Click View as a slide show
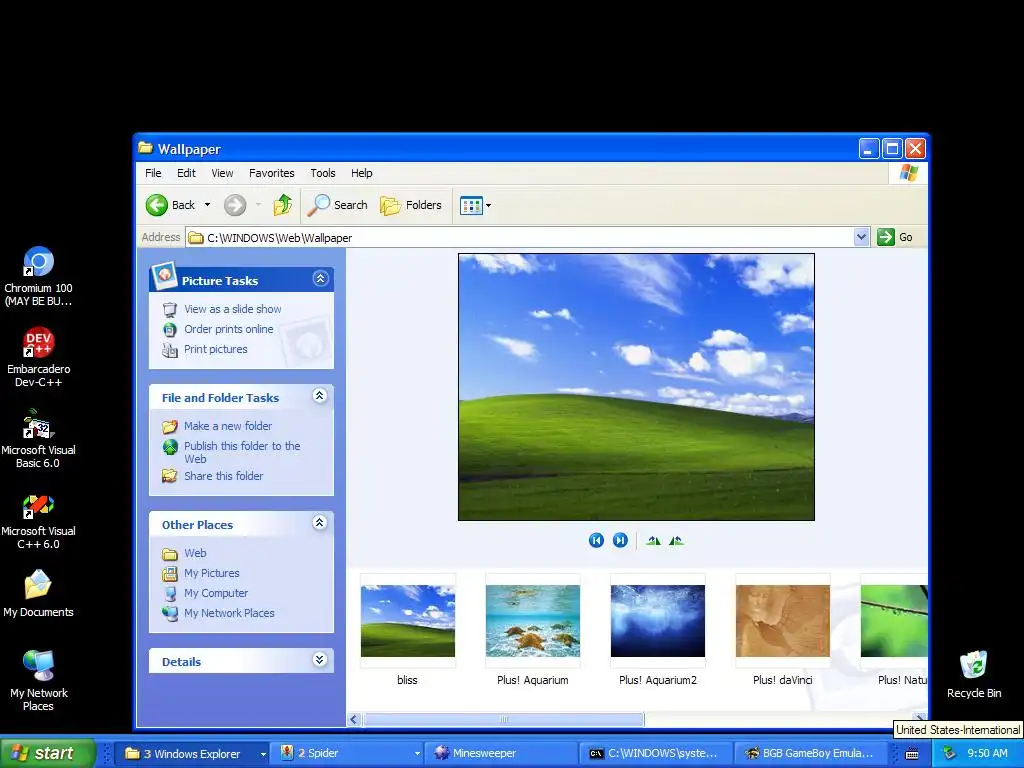This screenshot has height=768, width=1024. 232,309
